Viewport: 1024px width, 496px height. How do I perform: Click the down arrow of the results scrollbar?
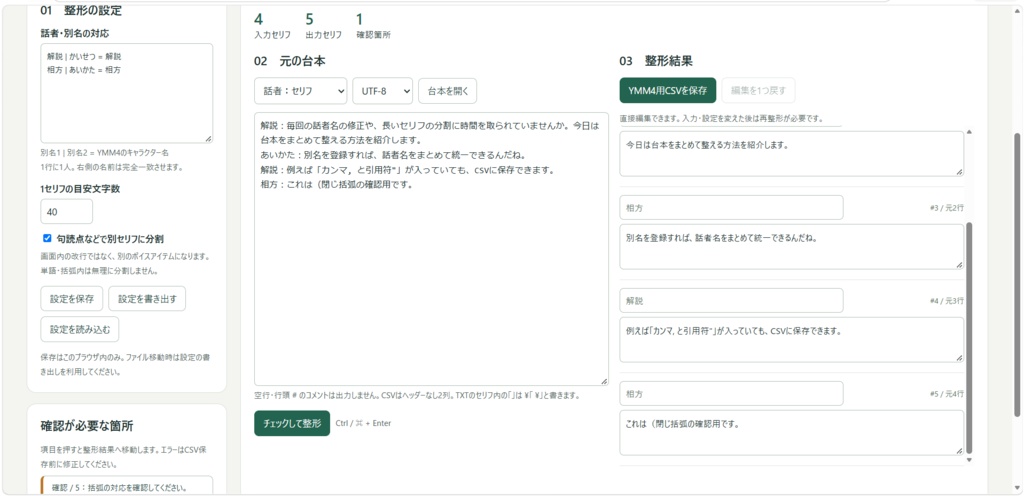pos(969,460)
